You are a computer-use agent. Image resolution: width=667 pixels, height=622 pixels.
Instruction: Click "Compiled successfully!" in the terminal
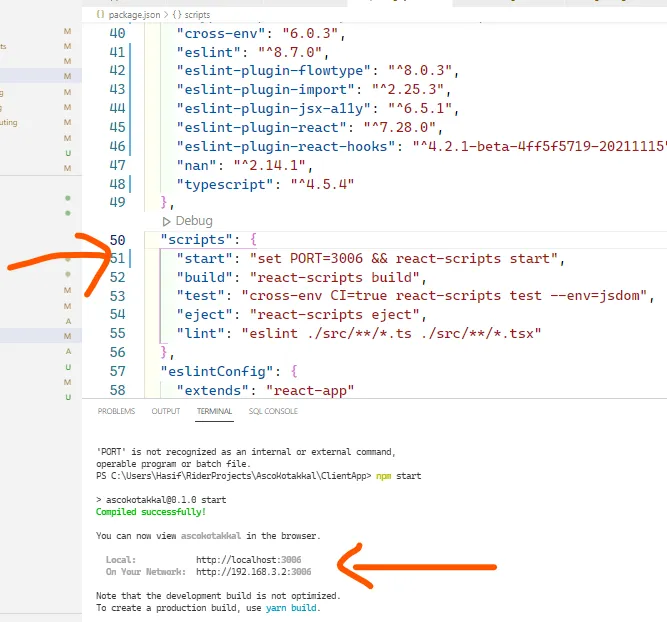click(151, 512)
